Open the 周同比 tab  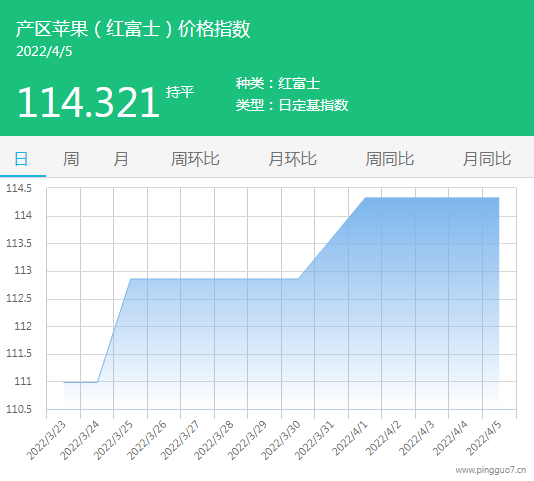click(x=390, y=159)
